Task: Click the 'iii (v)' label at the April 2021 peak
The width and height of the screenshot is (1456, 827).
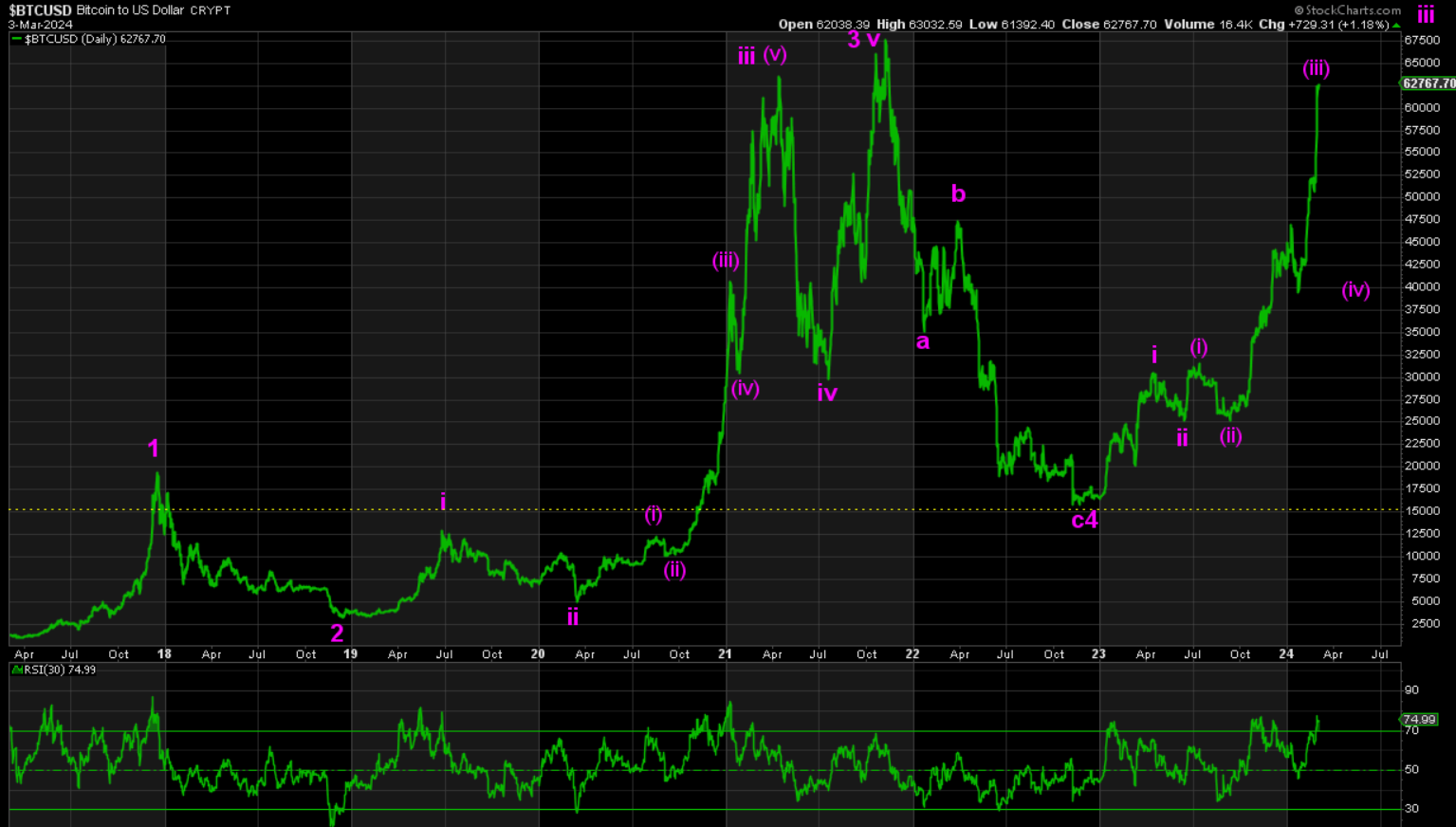Action: click(x=763, y=55)
